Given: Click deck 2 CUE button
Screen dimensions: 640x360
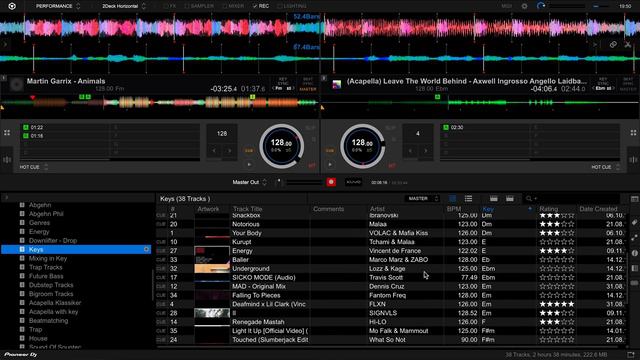Looking at the screenshot, I should point(330,151).
